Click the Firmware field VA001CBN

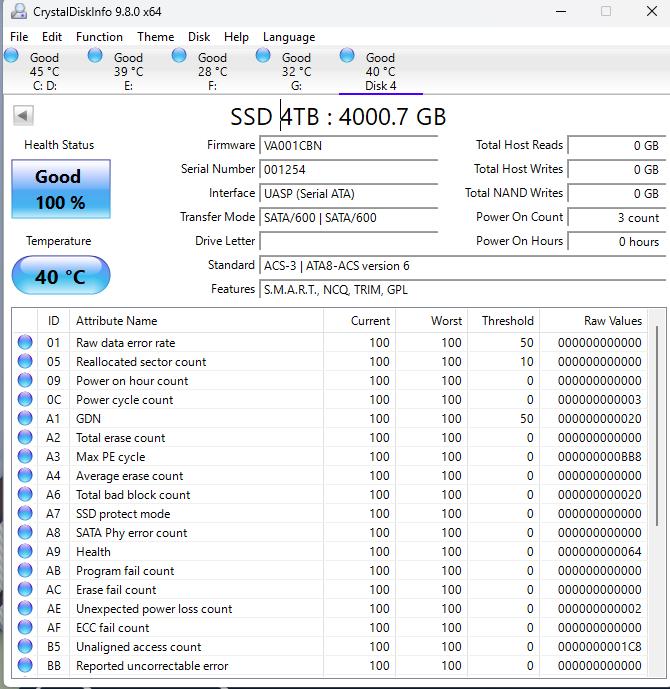pos(349,145)
